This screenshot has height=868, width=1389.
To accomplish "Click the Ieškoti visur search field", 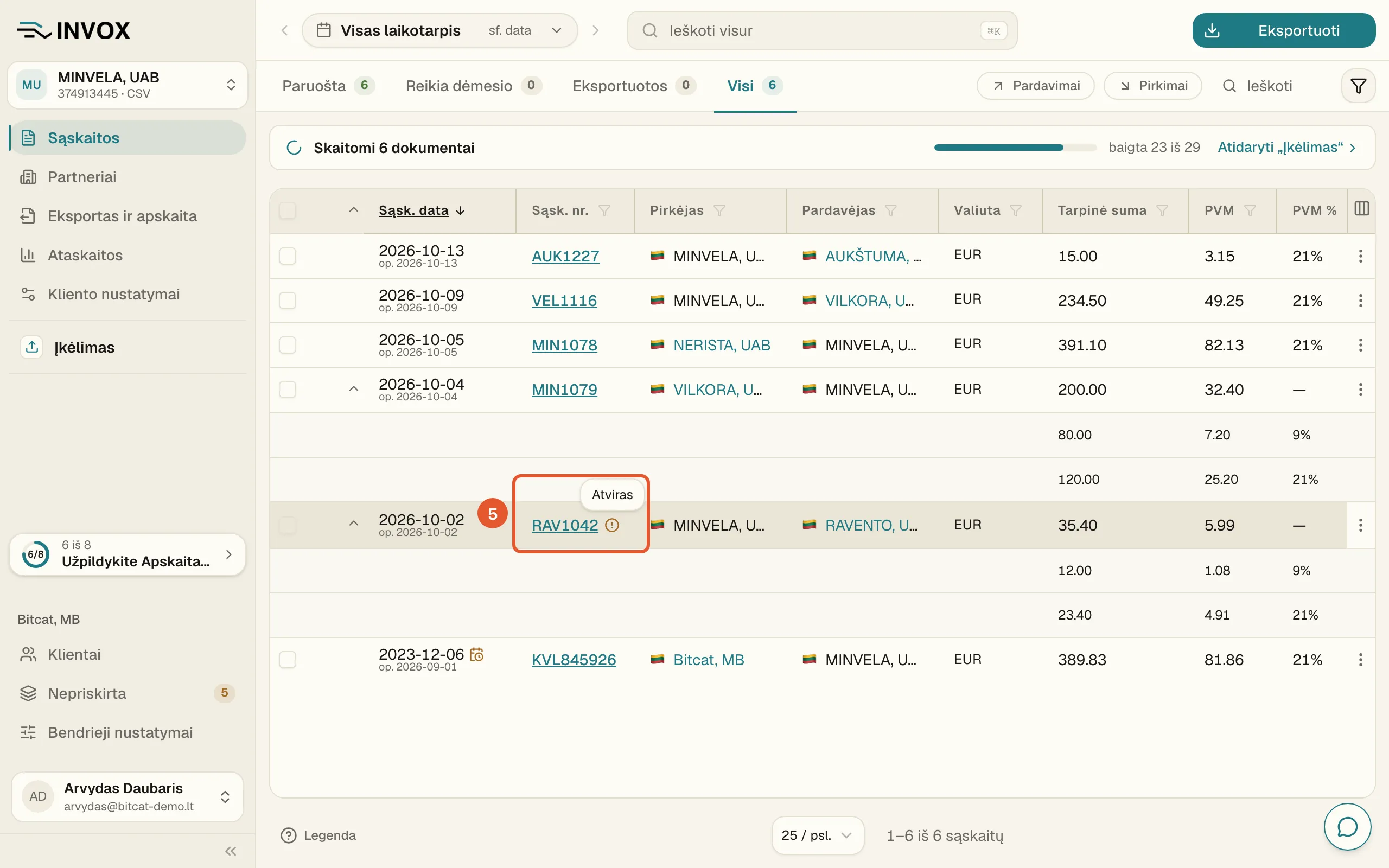I will tap(822, 30).
